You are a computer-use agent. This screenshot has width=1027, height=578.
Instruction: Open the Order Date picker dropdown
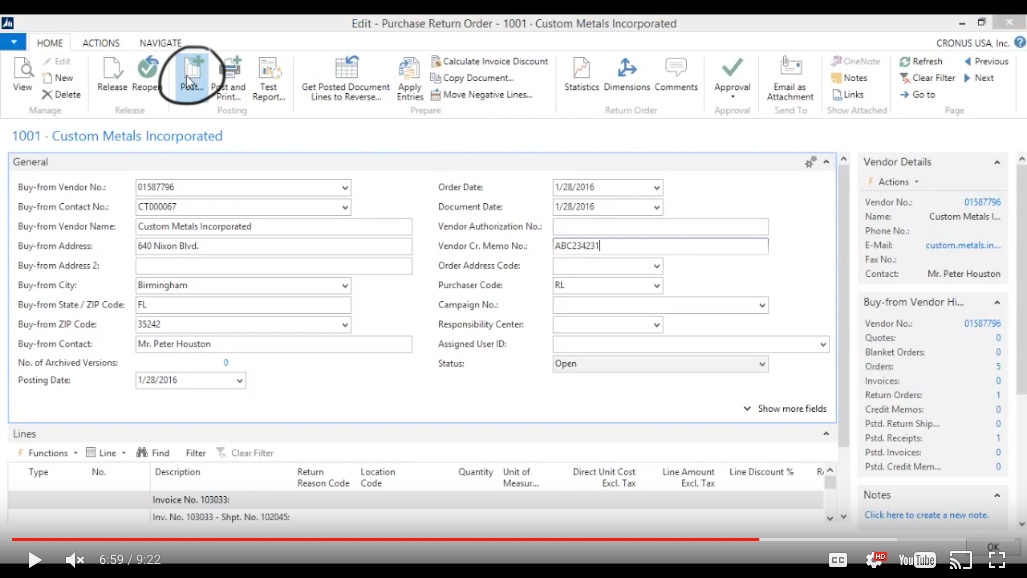pyautogui.click(x=656, y=187)
